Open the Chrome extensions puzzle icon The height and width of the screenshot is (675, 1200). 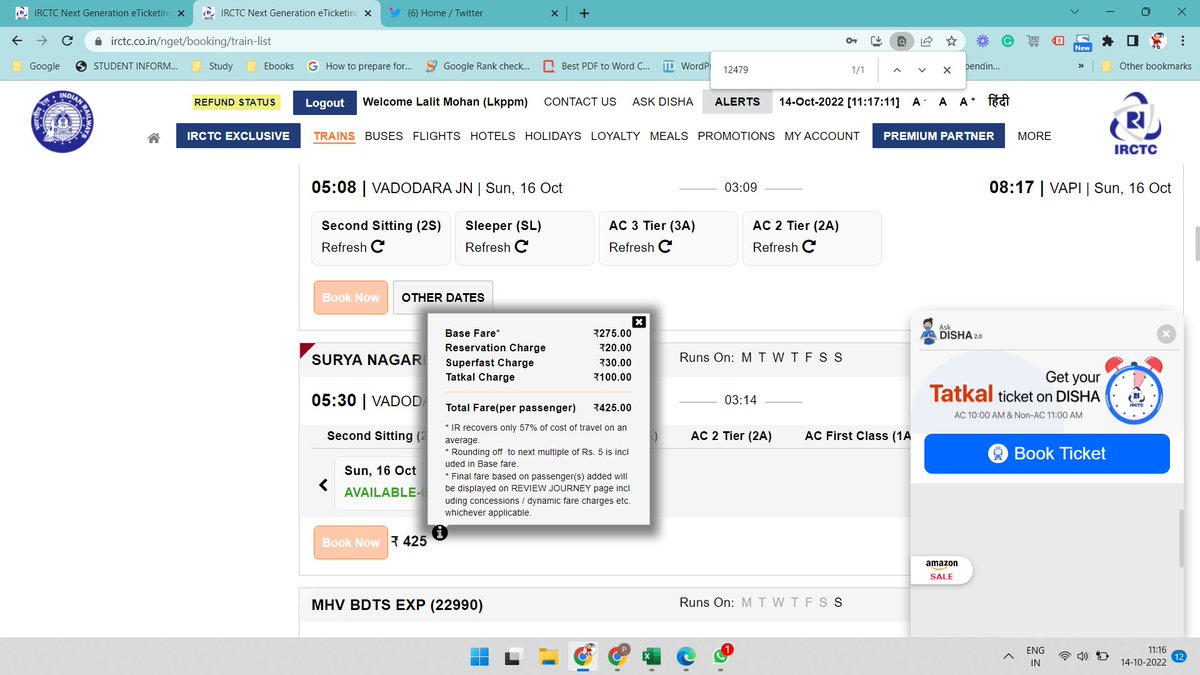click(x=1107, y=41)
